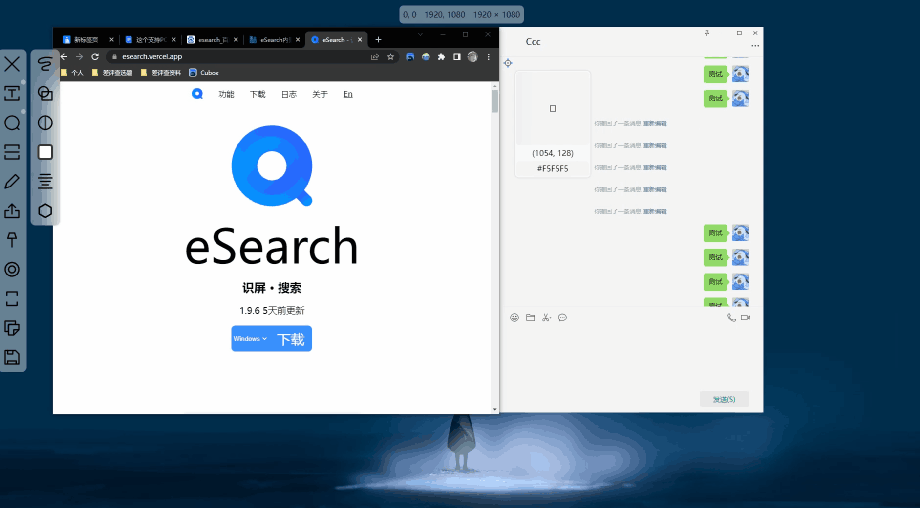This screenshot has width=920, height=508.
Task: Click the small eSearch logo in page nav
Action: coord(197,94)
